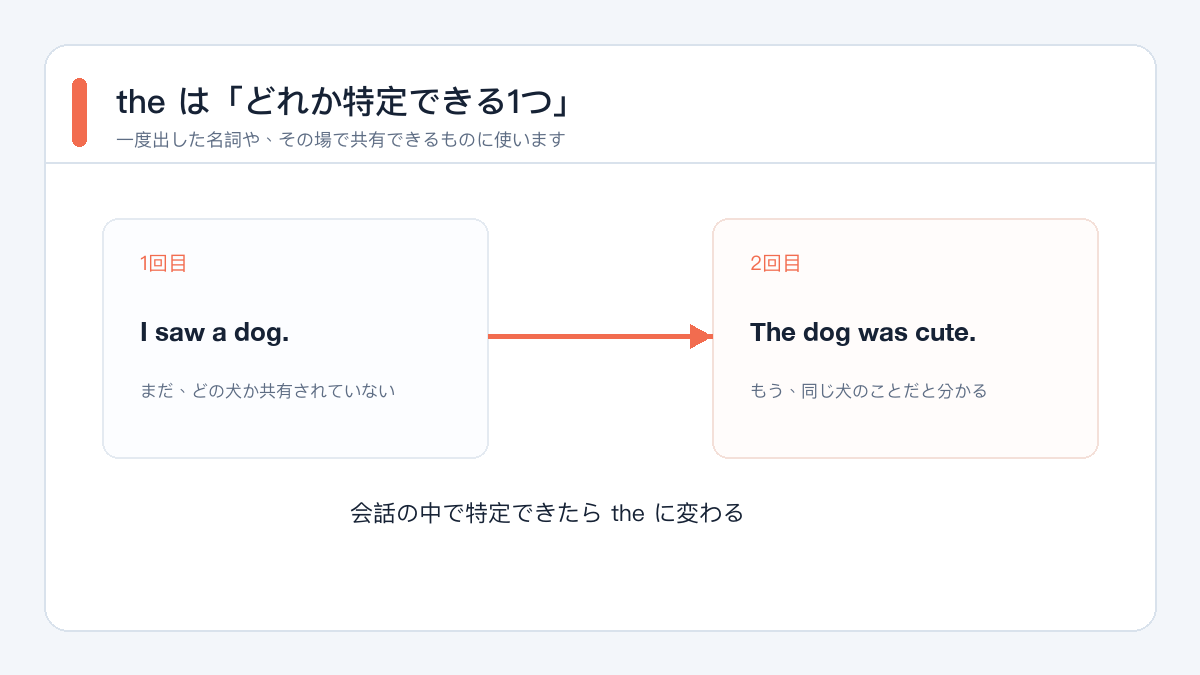This screenshot has width=1200, height=675.
Task: Select the sentence "I saw a dog."
Action: click(214, 333)
